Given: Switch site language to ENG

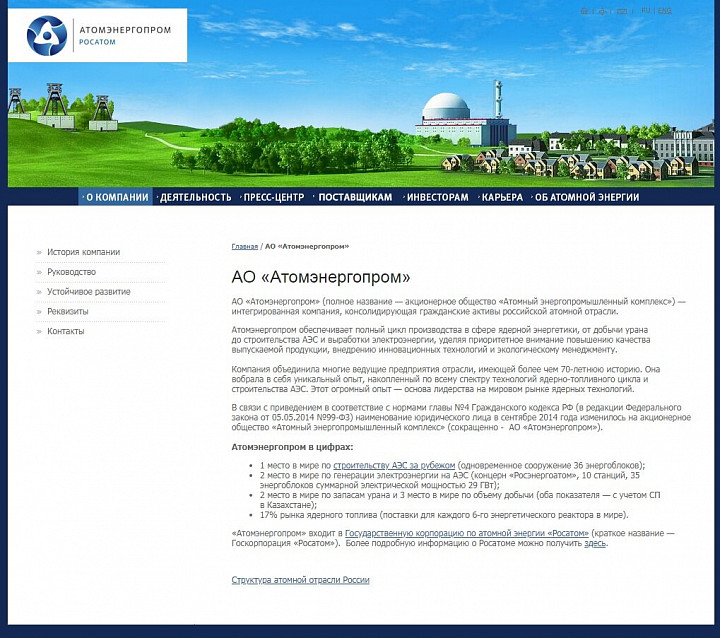Looking at the screenshot, I should coord(664,11).
